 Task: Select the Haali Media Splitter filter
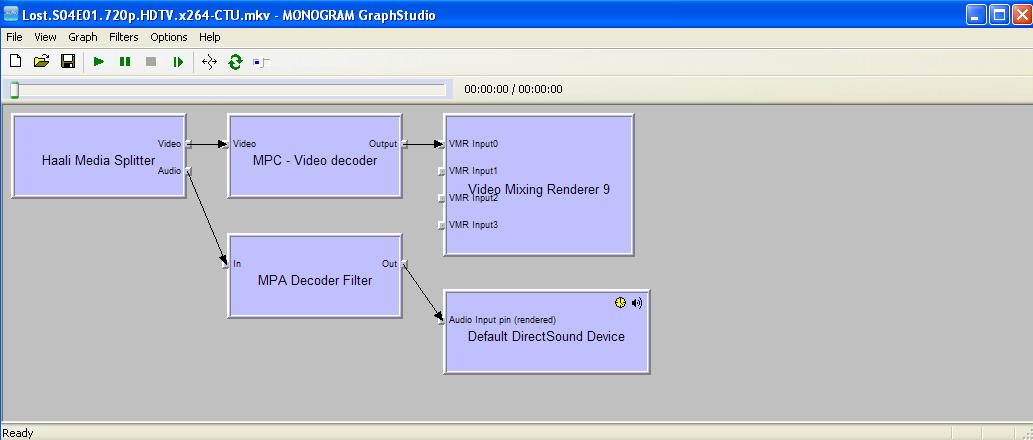coord(98,155)
